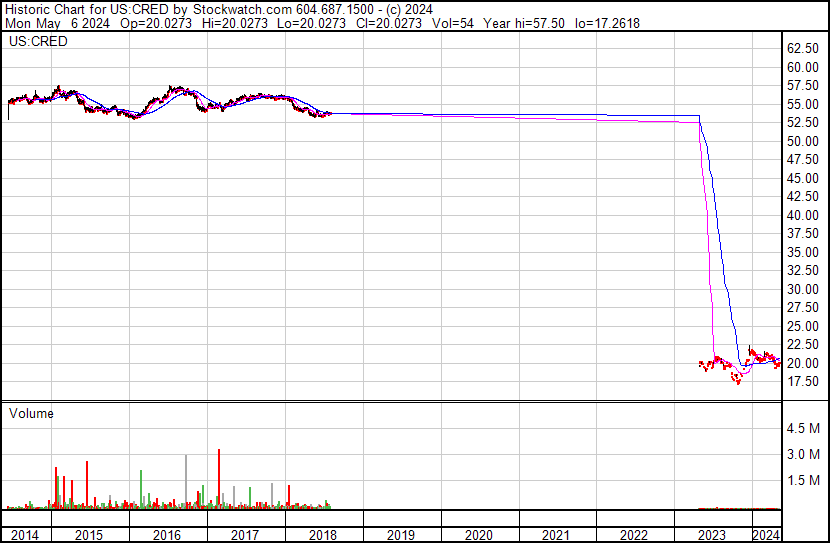Screen dimensions: 830x543
Task: Click the 1.5 M volume axis label
Action: [802, 481]
